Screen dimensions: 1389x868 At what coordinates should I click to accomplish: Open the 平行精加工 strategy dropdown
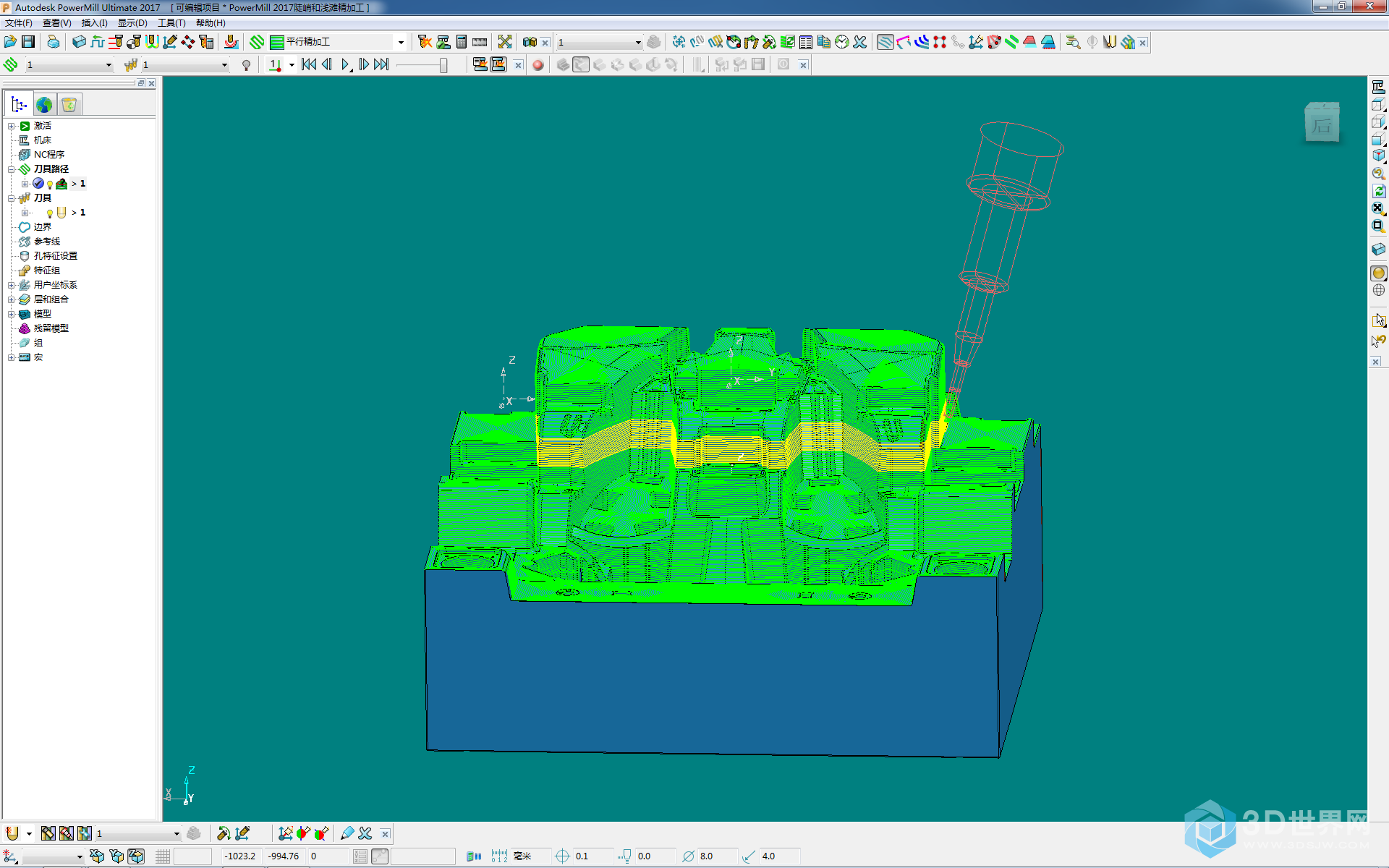pyautogui.click(x=401, y=42)
